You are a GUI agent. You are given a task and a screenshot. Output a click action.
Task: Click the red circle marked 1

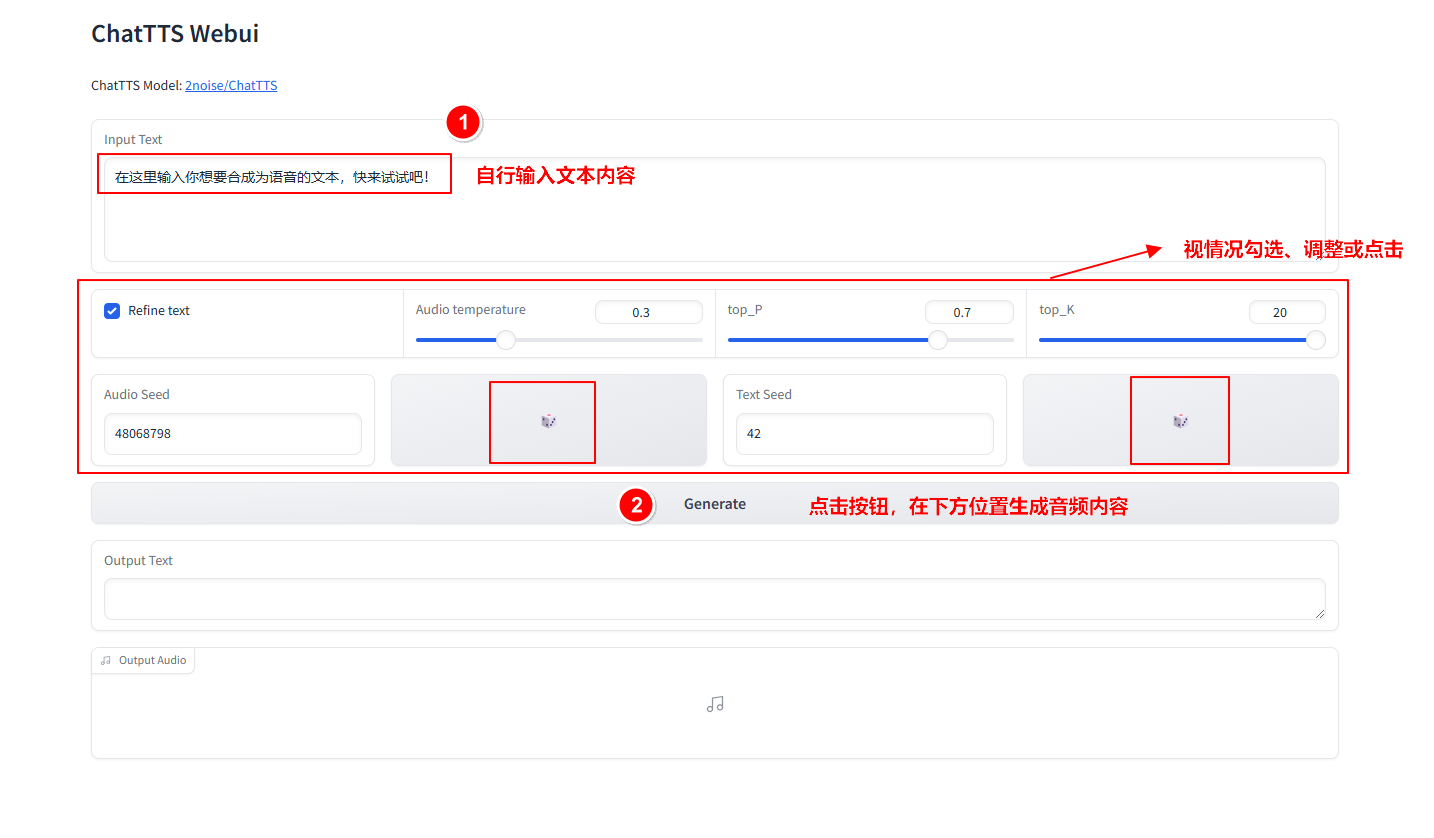pos(462,123)
